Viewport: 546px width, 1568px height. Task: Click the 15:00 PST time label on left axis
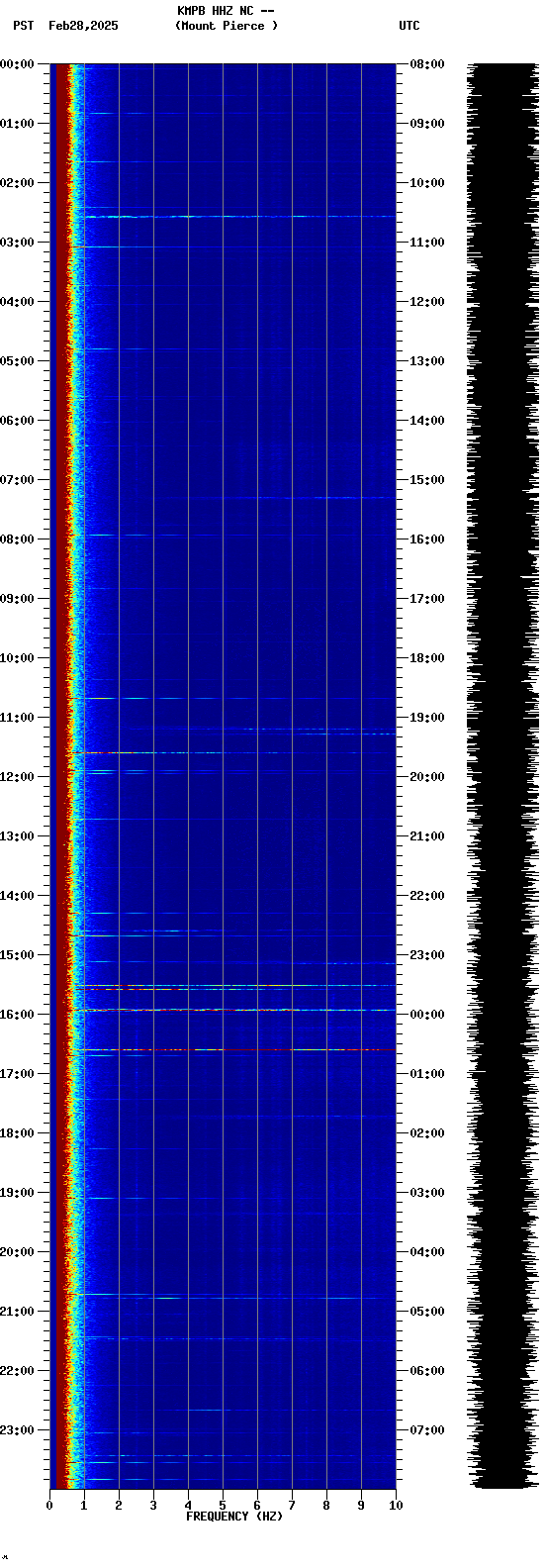17,955
